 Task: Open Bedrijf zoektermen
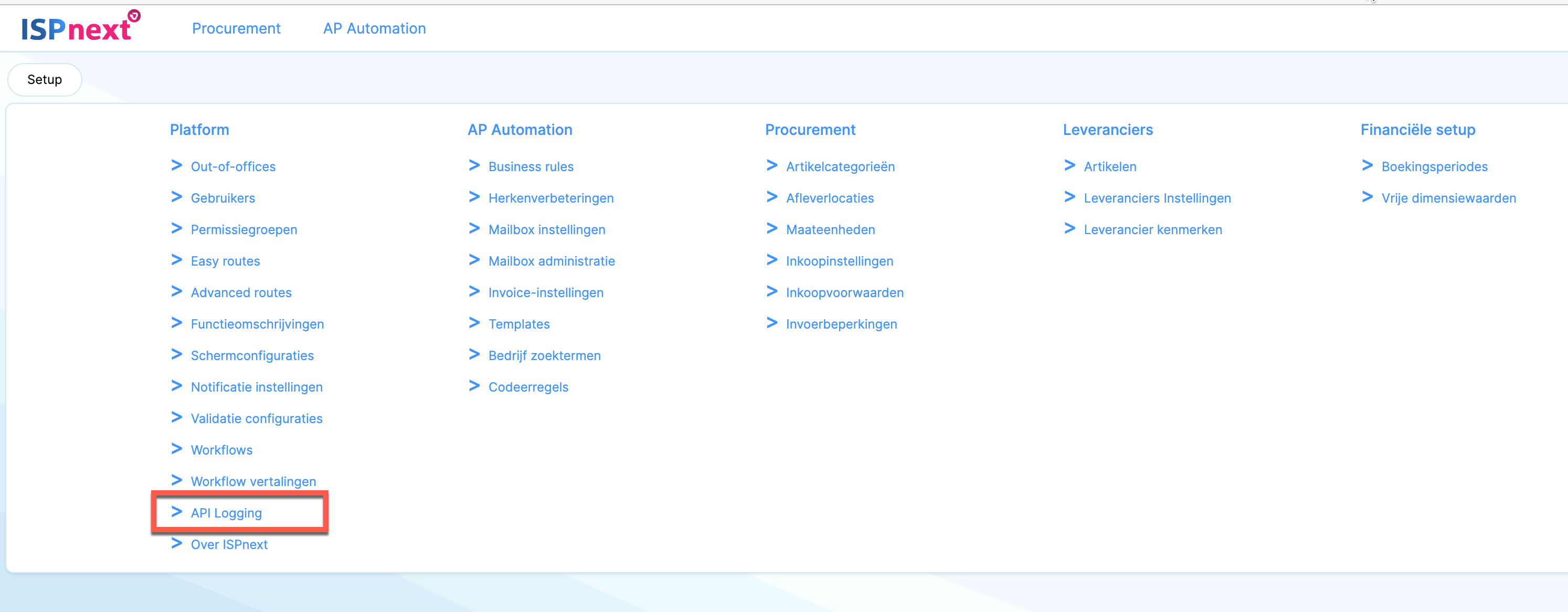[544, 356]
